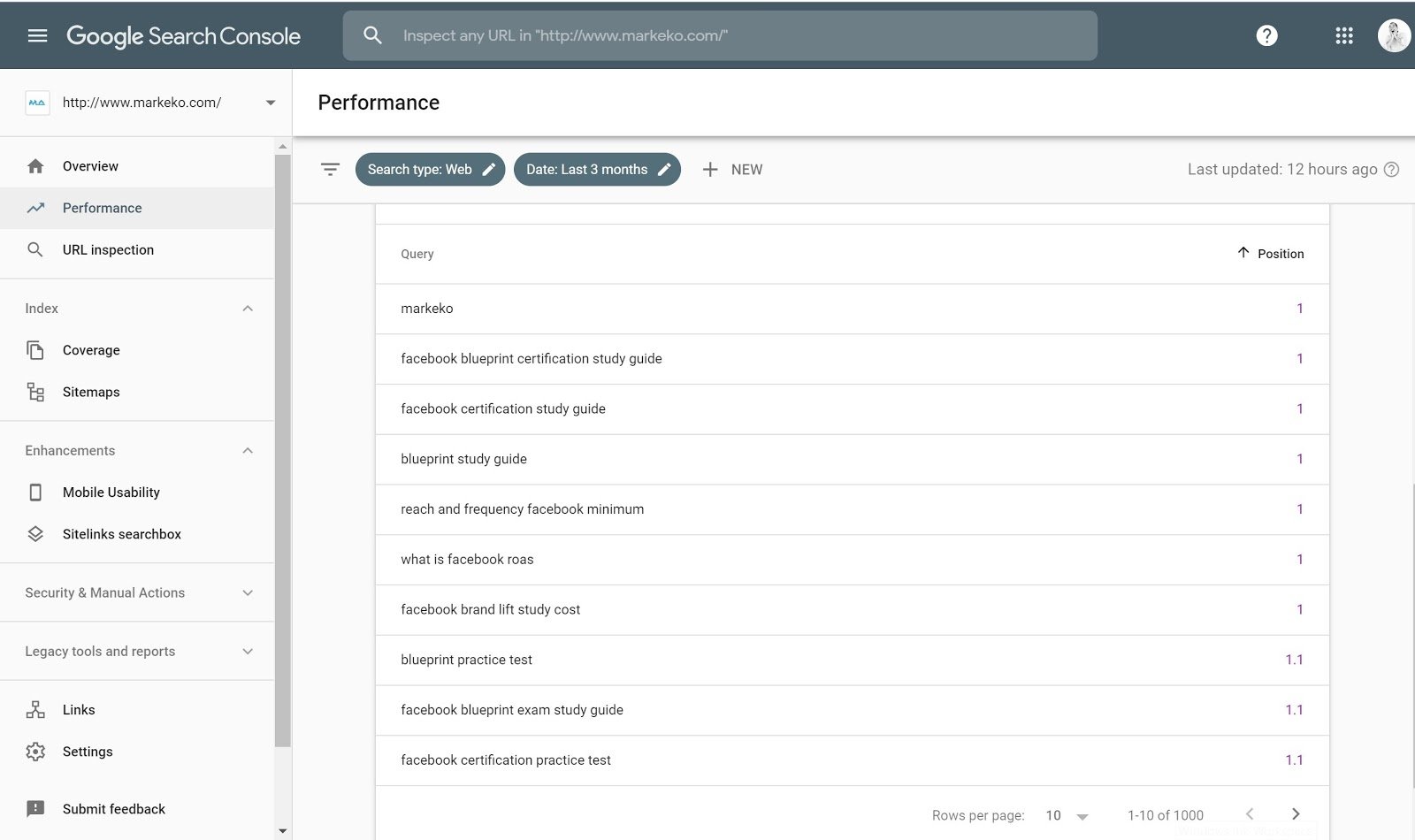Select Overview in the sidebar

pyautogui.click(x=137, y=166)
